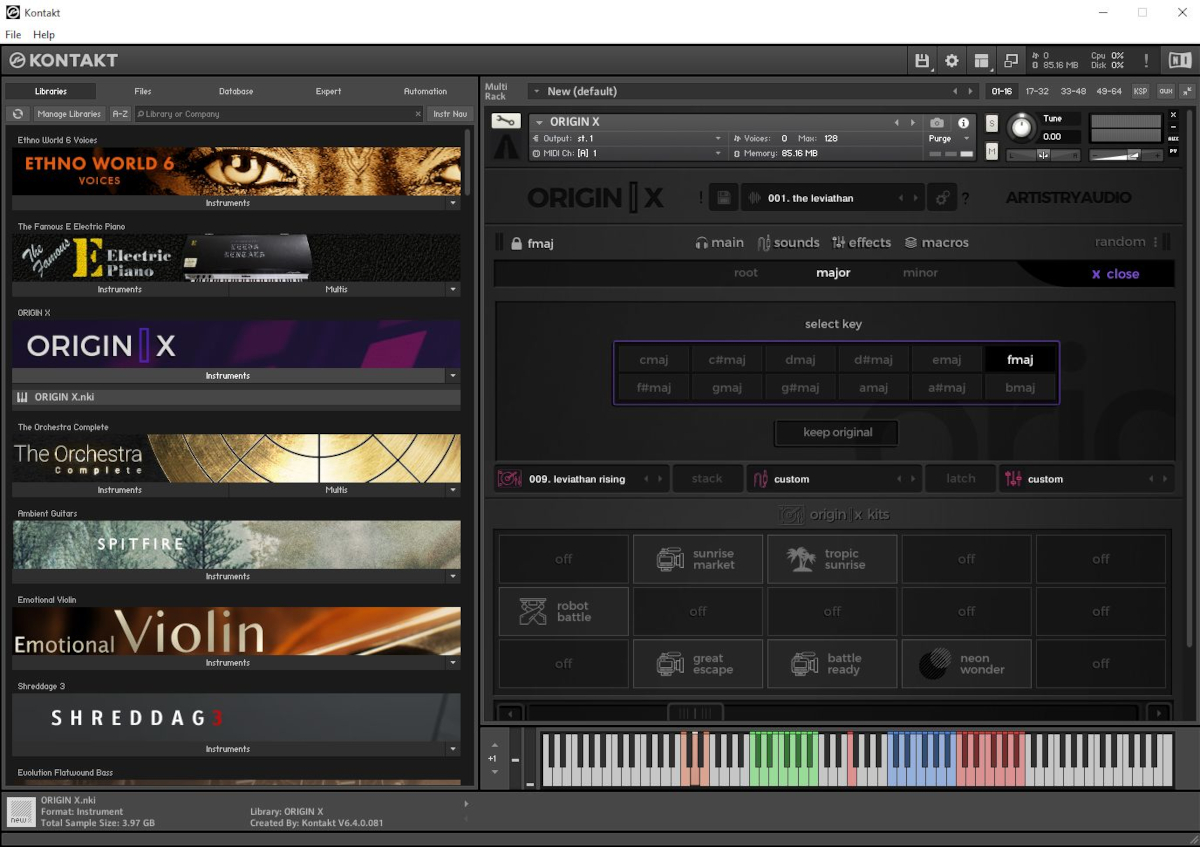Expand Ethno World 6 Instruments dropdown arrow
The image size is (1200, 847).
point(453,203)
